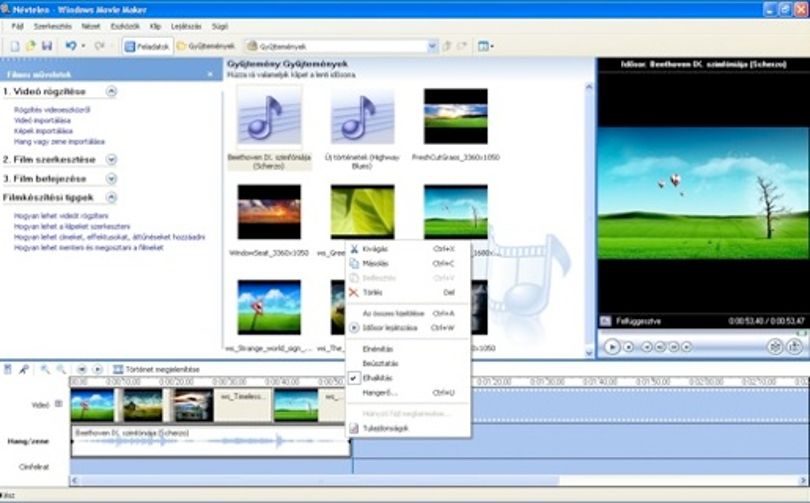810x503 pixels.
Task: Click the Split clip button in preview
Action: (774, 347)
